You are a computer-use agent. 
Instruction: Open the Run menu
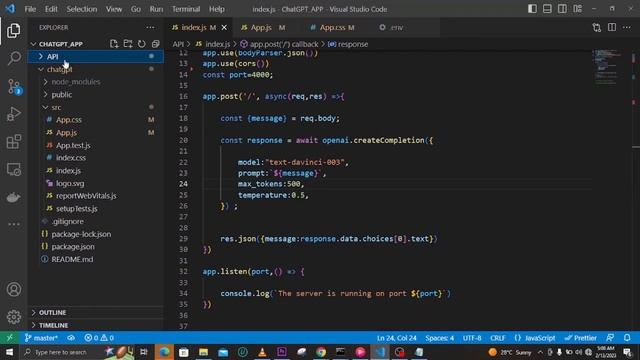point(156,9)
